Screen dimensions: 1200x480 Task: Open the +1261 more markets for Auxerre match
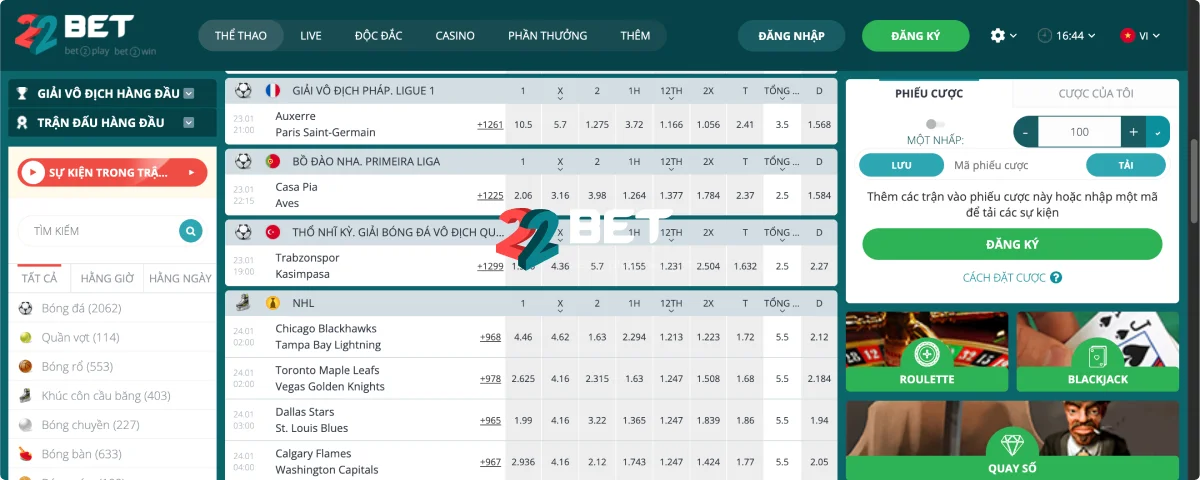(490, 124)
